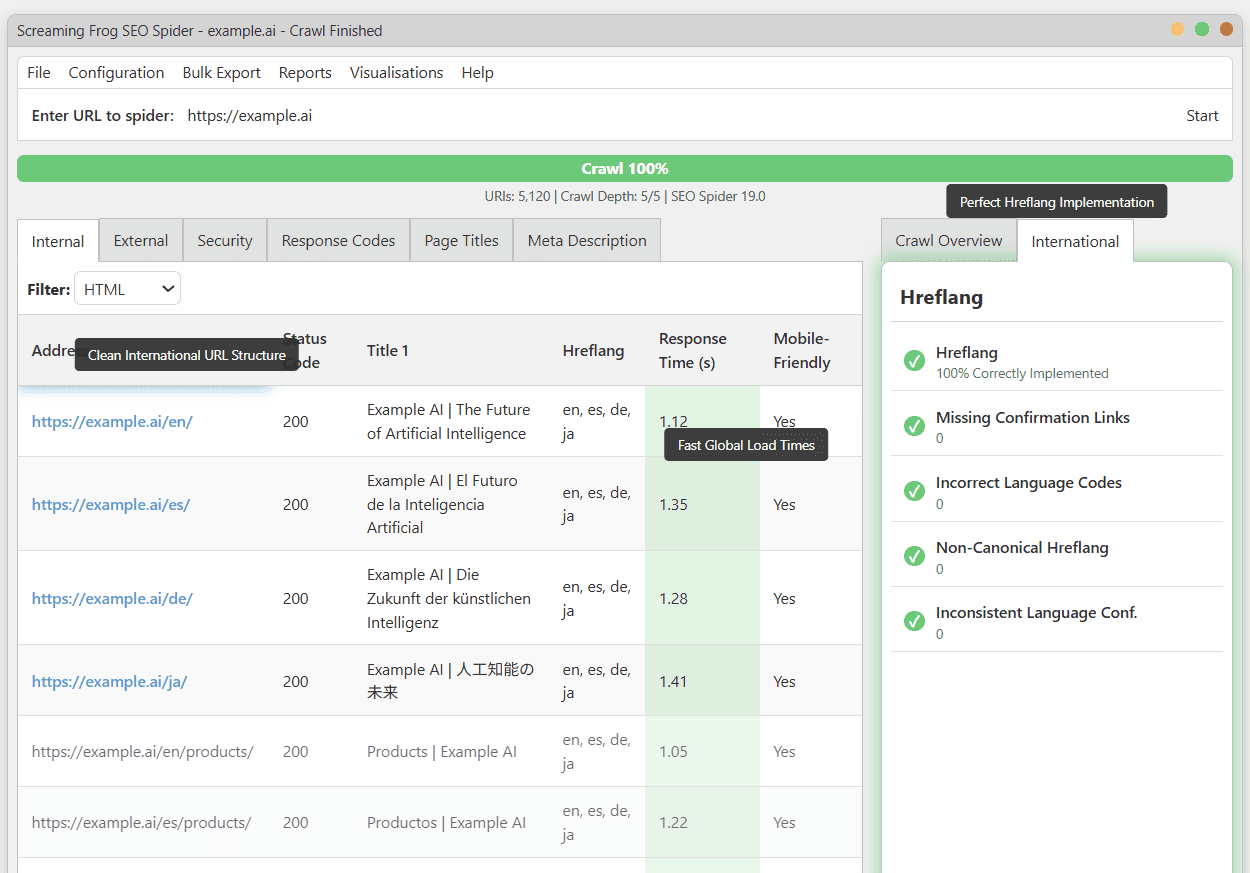Select the https://example.ai/es/products/ address cell

[x=141, y=823]
